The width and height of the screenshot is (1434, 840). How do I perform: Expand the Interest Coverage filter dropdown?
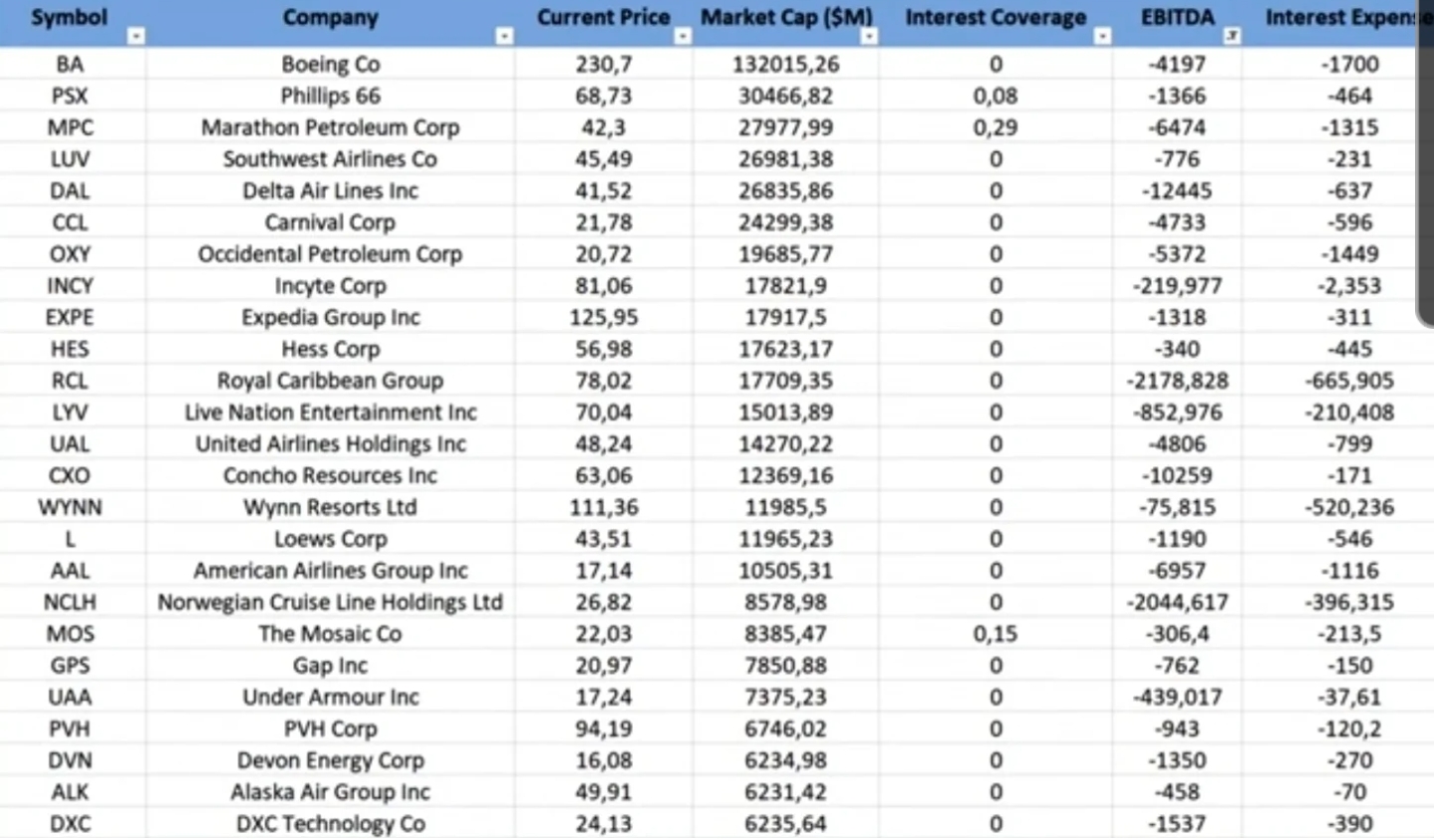point(1102,37)
